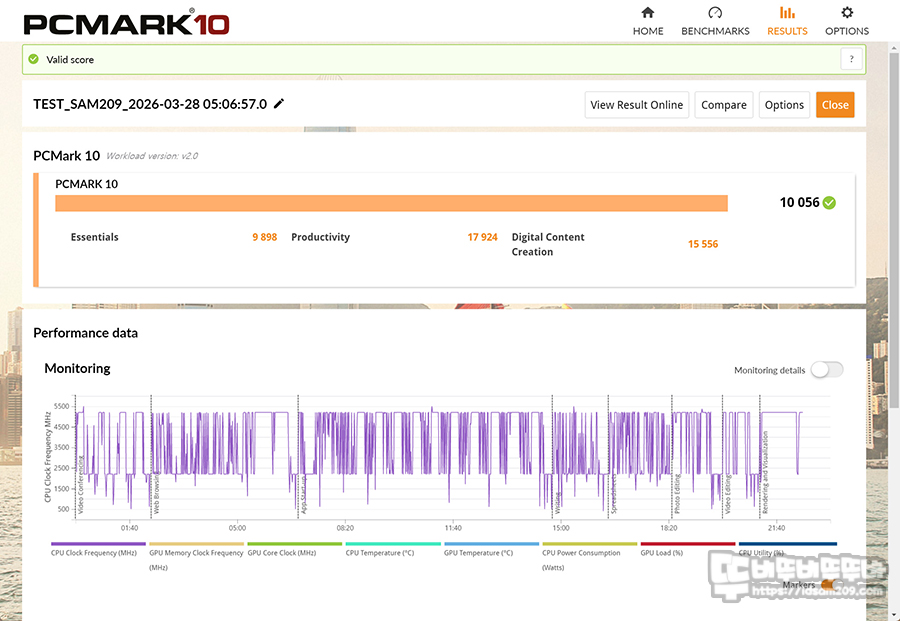Screen dimensions: 900x621
Task: Click the Video Conferencing chart marker
Action: coord(81,485)
